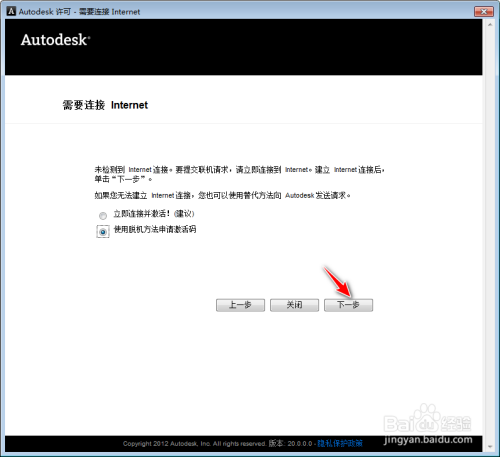The height and width of the screenshot is (457, 500).
Task: Click the 下一步 button
Action: (348, 305)
